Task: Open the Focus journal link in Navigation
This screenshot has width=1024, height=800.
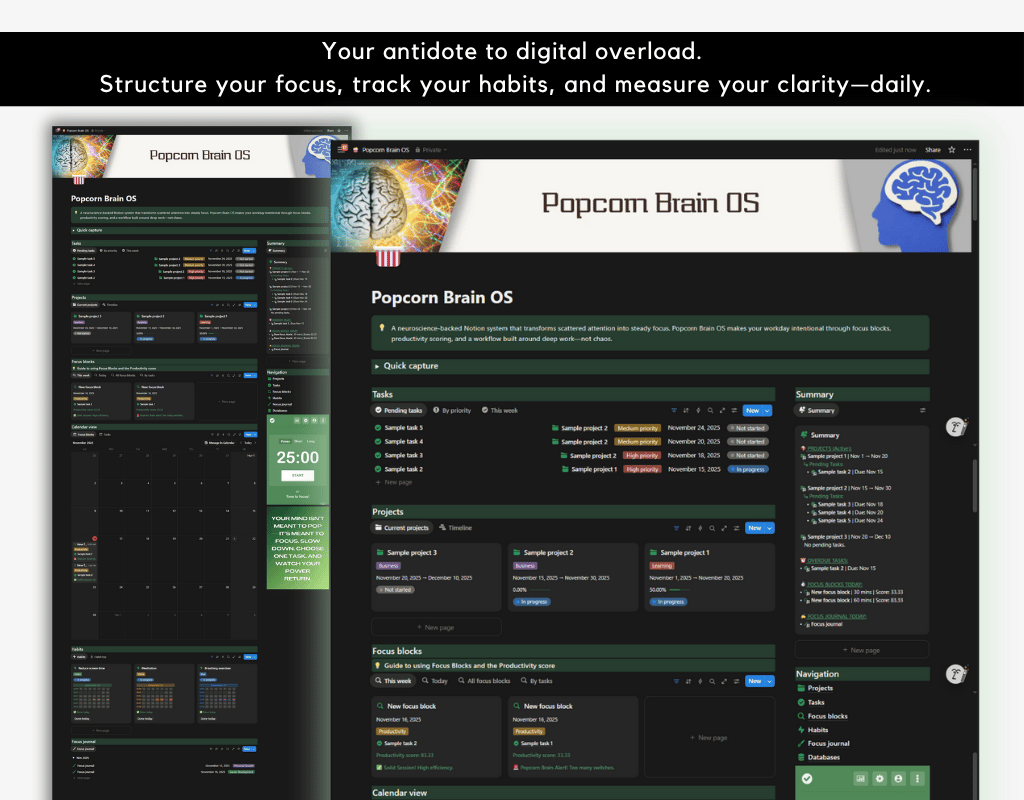Action: point(824,744)
